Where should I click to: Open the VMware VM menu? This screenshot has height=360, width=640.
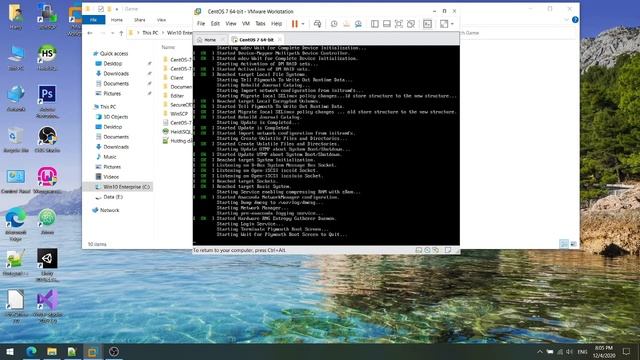click(x=246, y=24)
